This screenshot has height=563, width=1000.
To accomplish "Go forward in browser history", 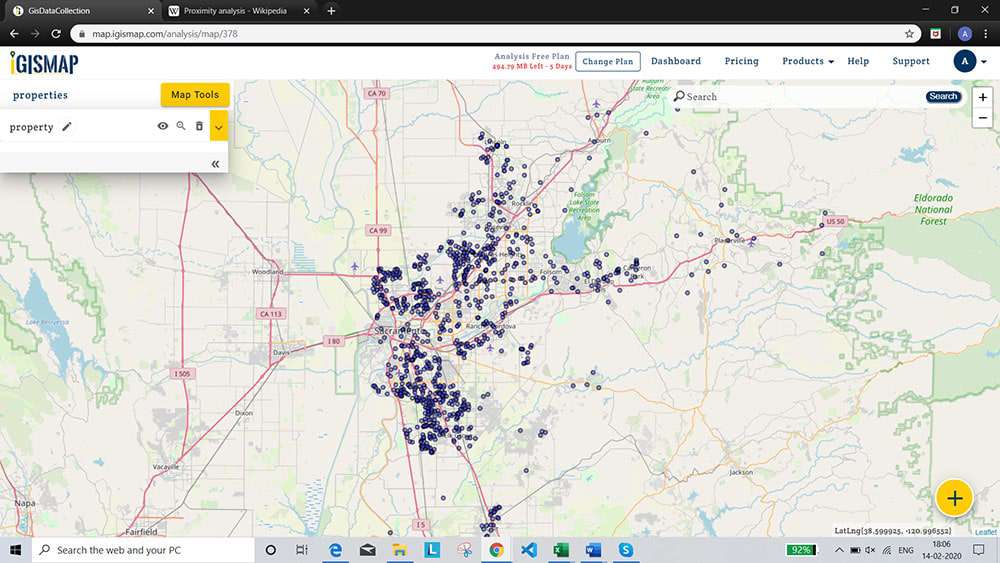I will pyautogui.click(x=35, y=34).
